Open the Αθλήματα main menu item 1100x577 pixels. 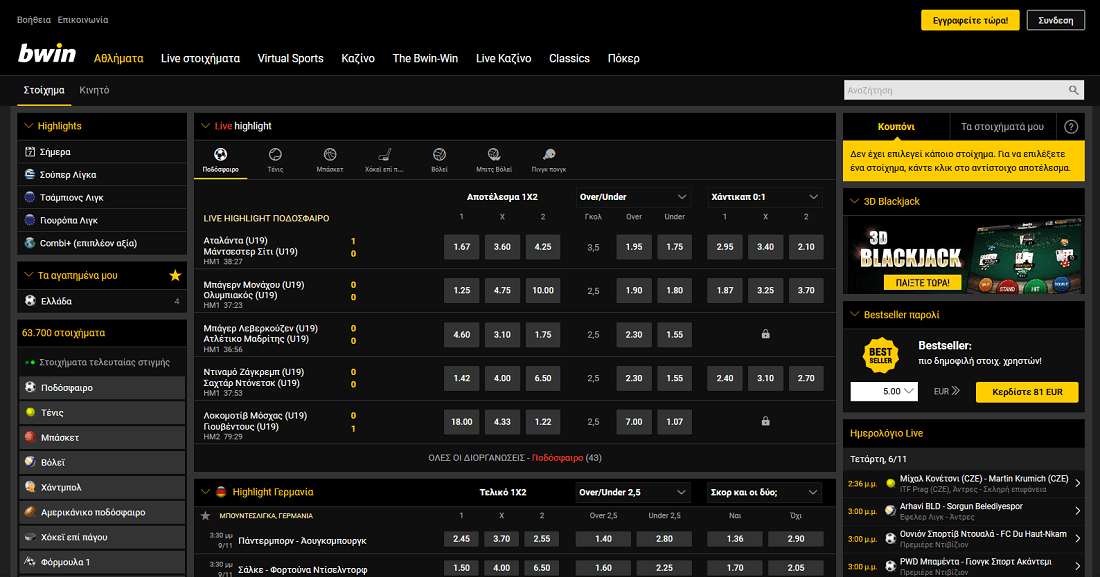click(x=119, y=58)
